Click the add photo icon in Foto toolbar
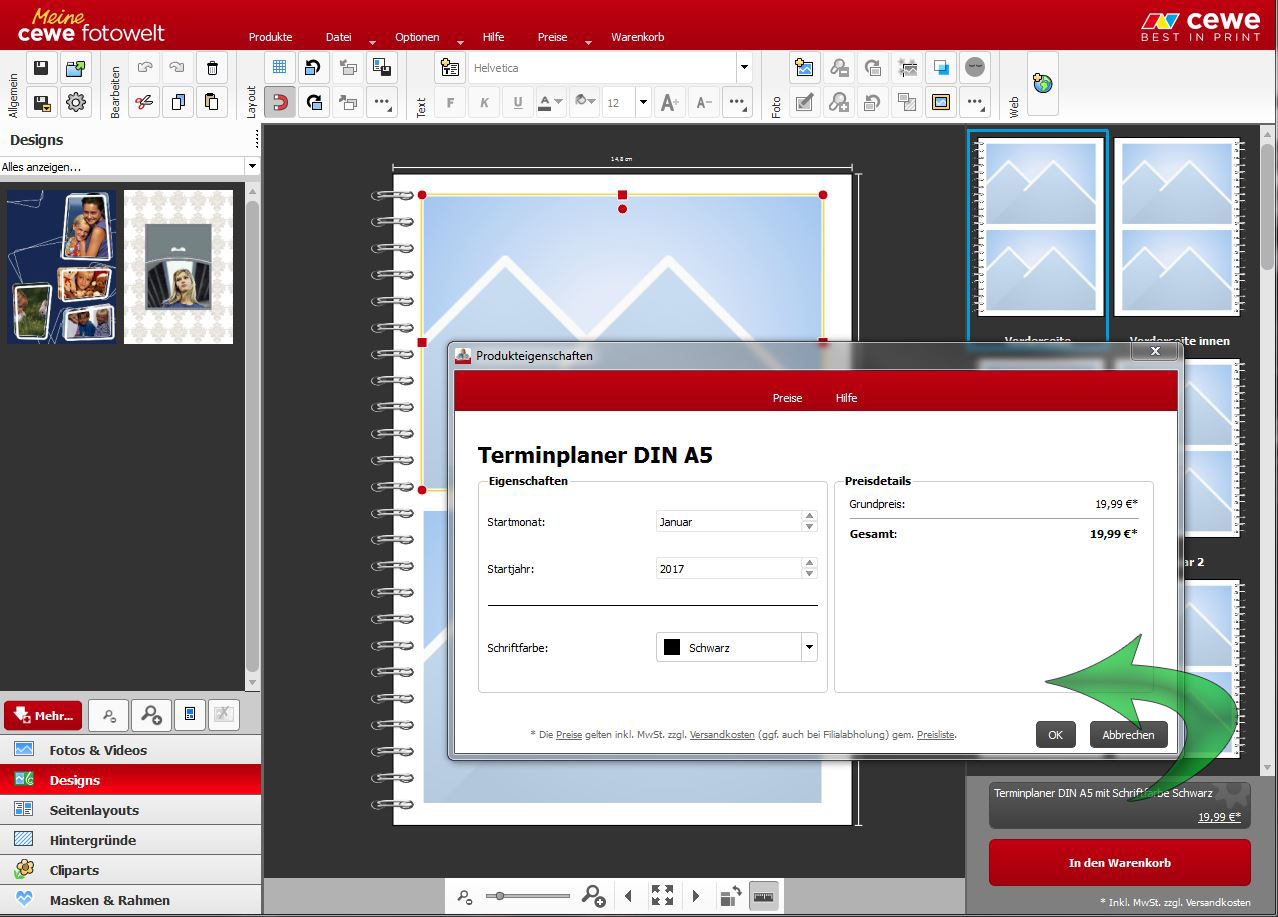The image size is (1278, 917). (805, 68)
